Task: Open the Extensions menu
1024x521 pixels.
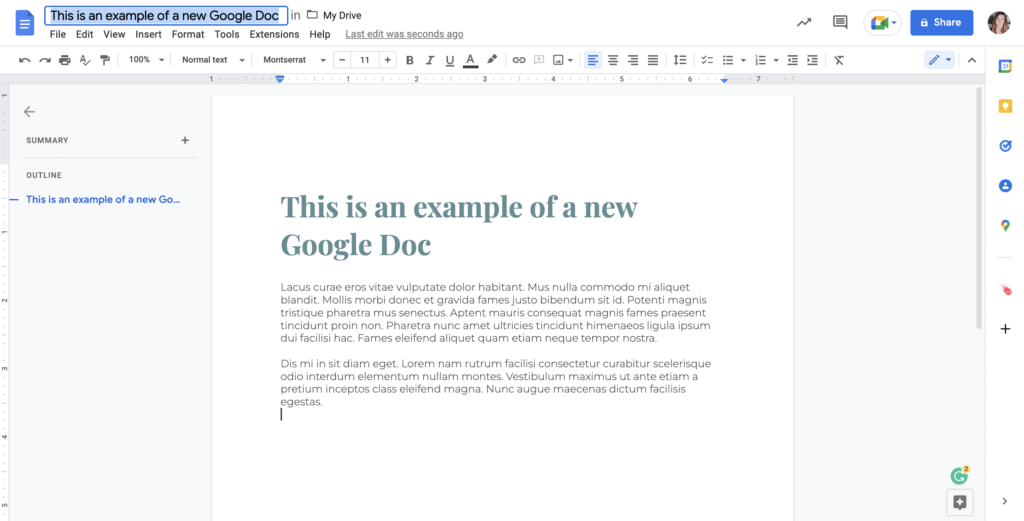Action: 274,34
